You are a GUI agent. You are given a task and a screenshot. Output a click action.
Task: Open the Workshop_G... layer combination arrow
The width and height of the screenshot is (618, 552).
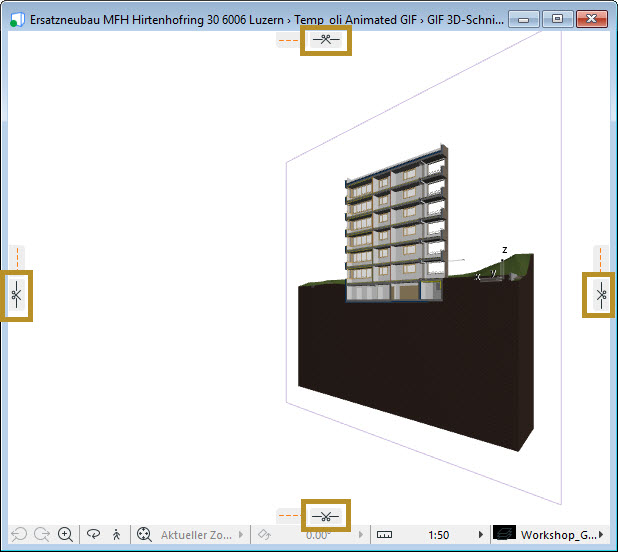pos(601,535)
